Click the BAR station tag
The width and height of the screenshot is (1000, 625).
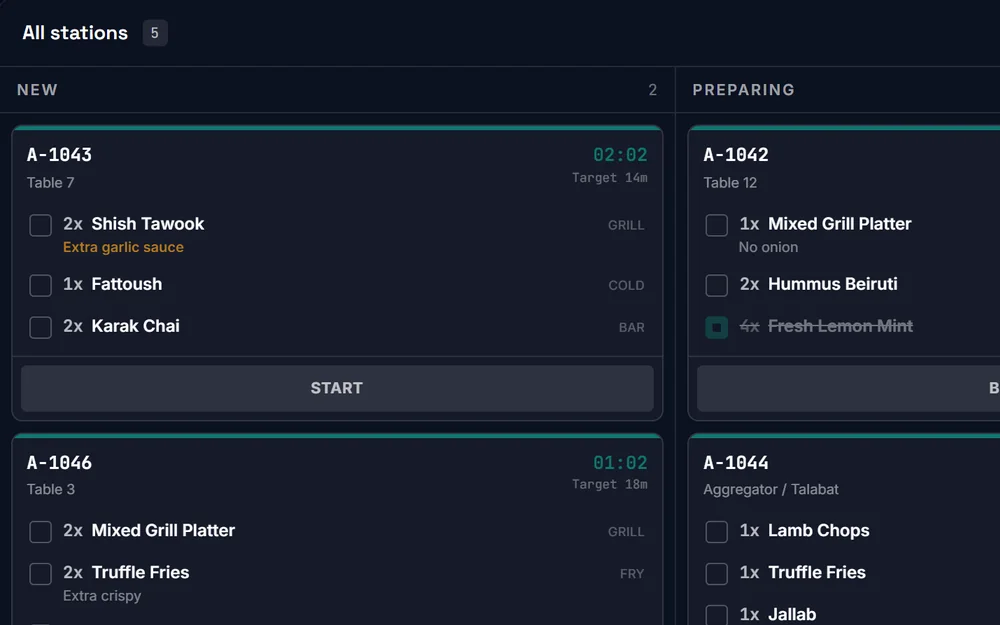point(631,327)
